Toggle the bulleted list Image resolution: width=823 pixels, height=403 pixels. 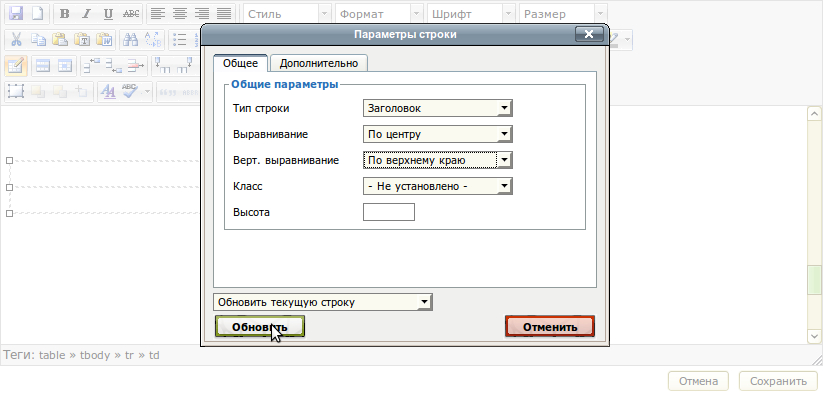pyautogui.click(x=180, y=39)
